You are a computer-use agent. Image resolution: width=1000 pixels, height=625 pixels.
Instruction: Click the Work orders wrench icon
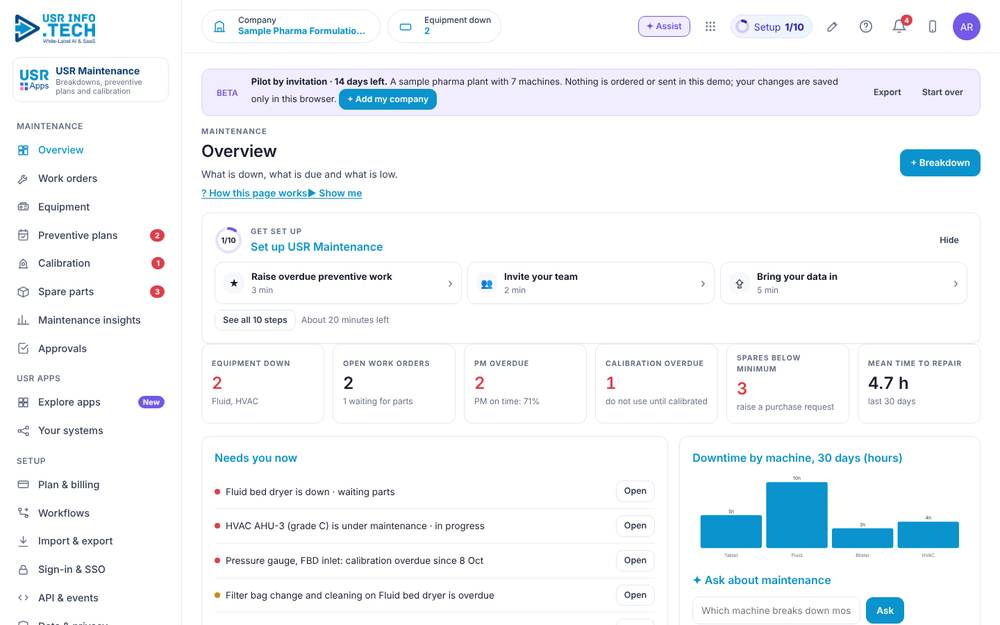point(23,179)
